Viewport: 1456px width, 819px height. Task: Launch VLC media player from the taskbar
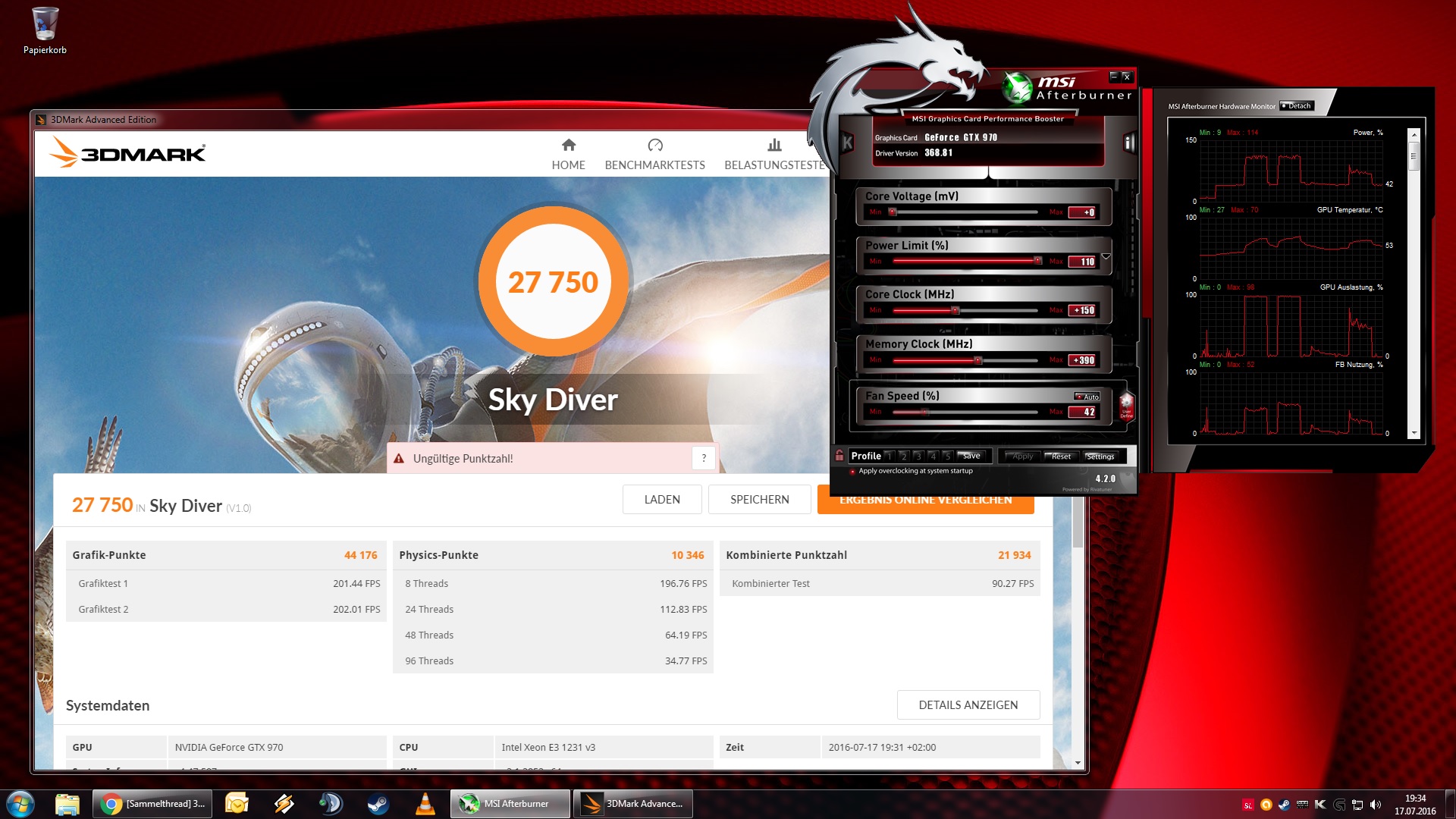point(425,804)
